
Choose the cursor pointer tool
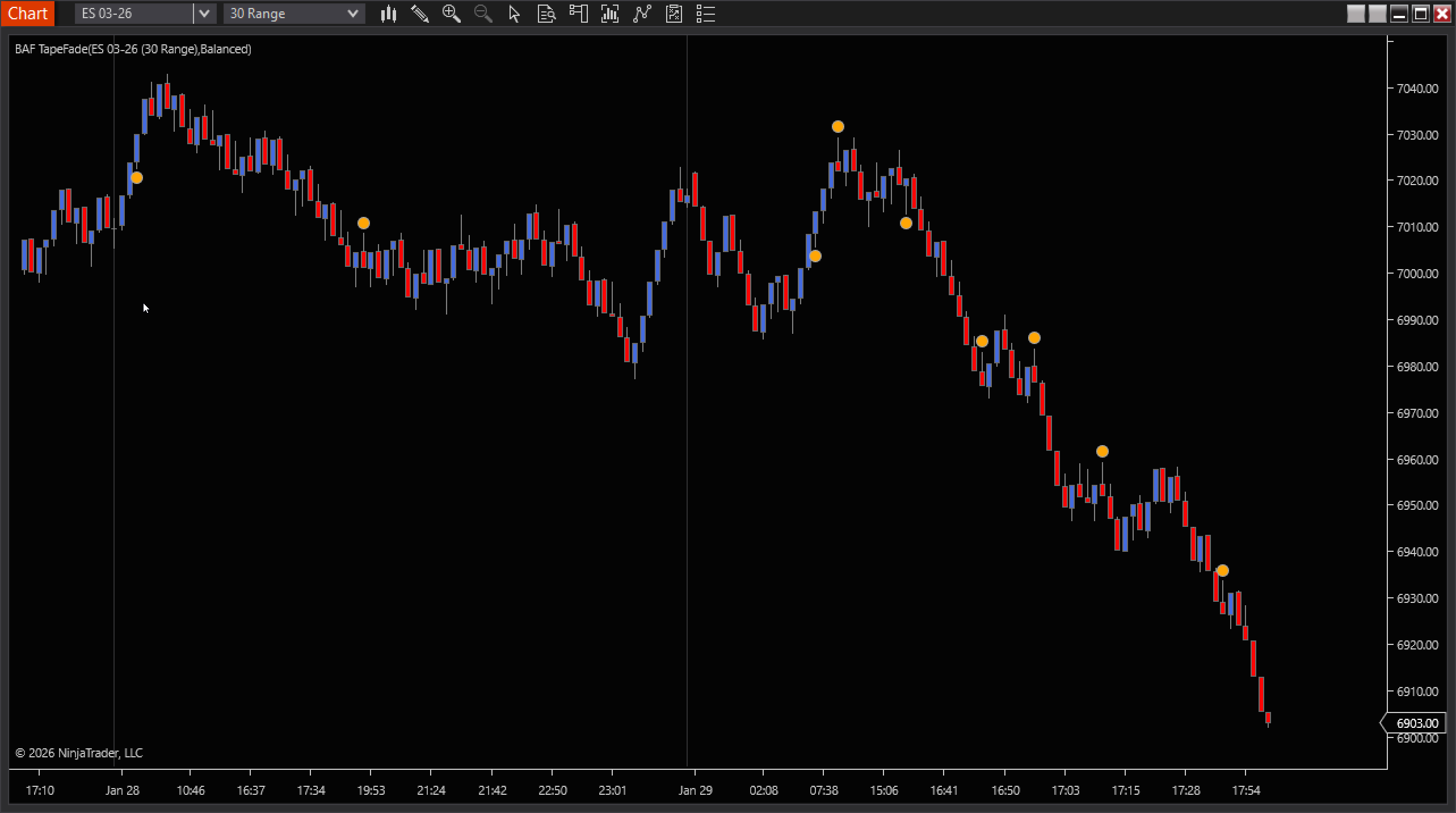click(x=515, y=14)
